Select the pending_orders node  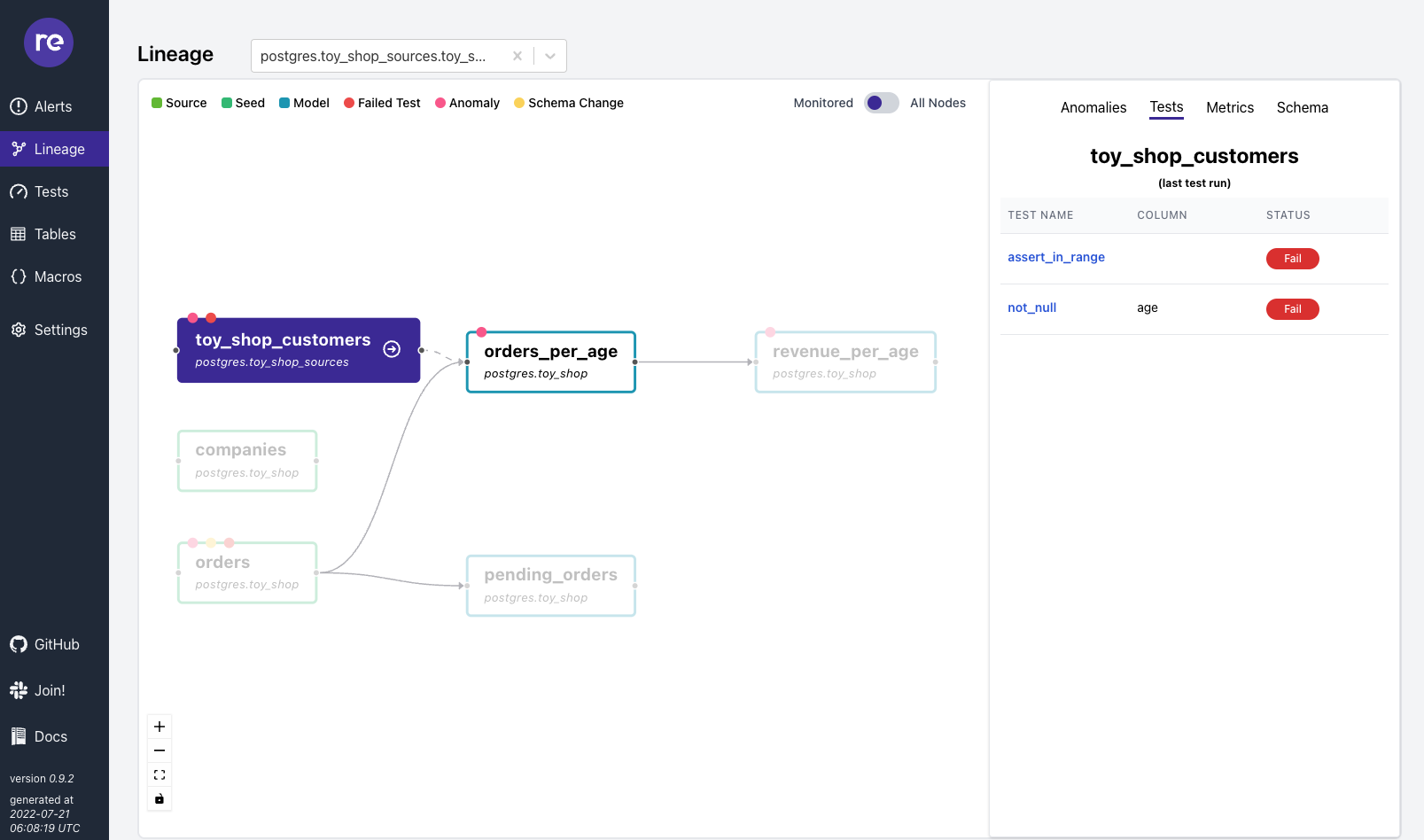[x=551, y=586]
